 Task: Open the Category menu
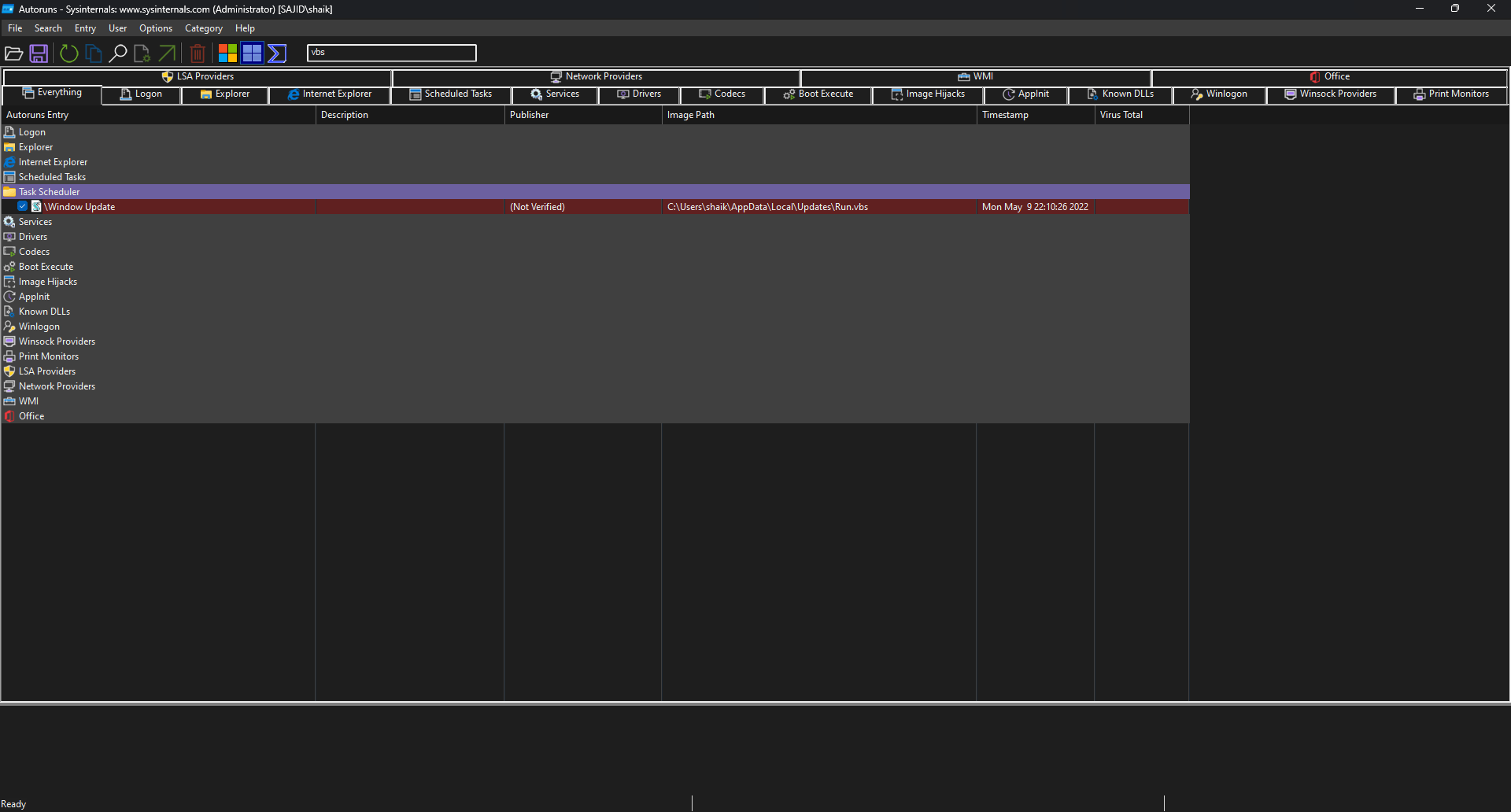tap(204, 28)
